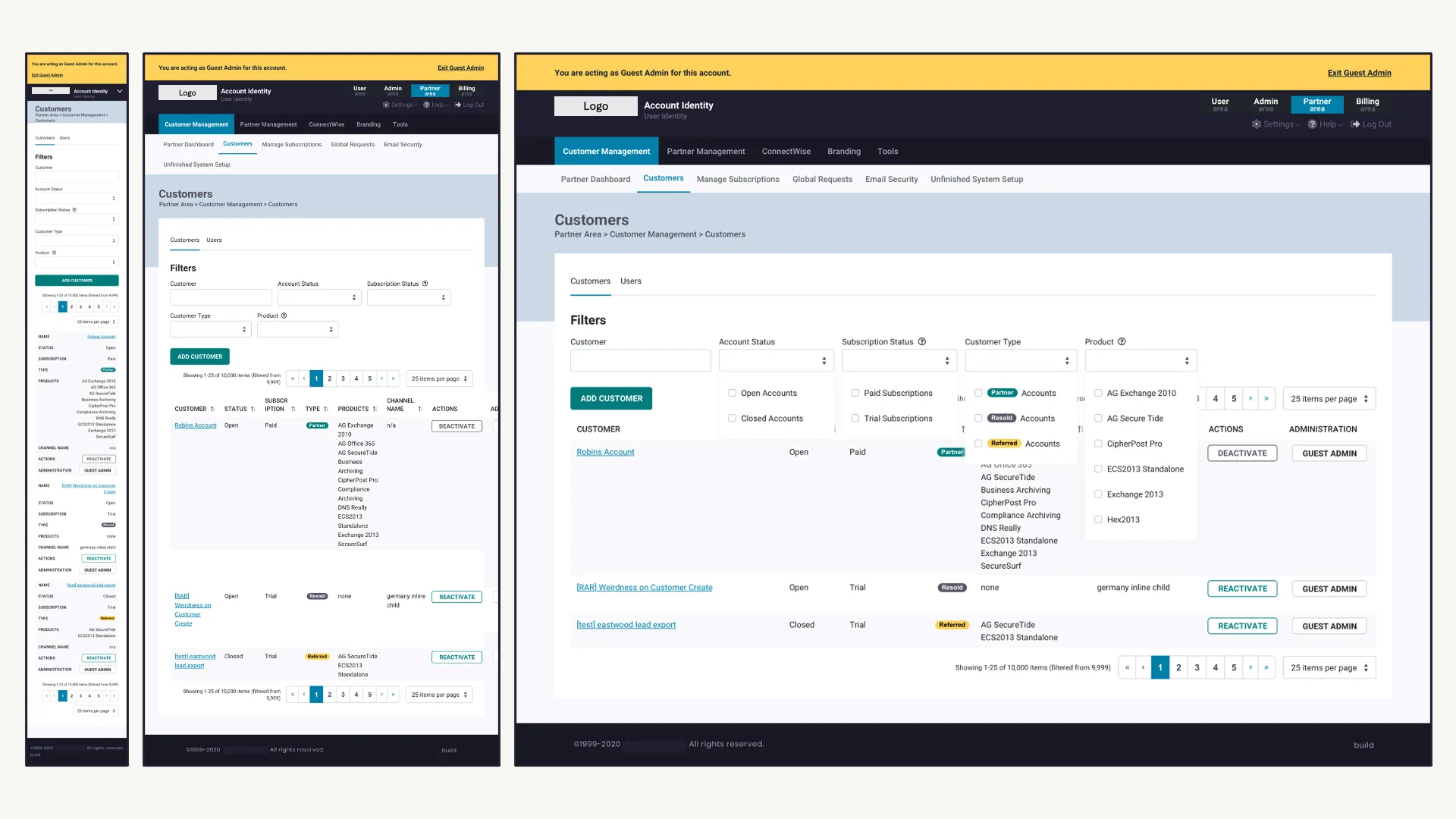Click Unfinished System Setup in tablet sub-navigation
The width and height of the screenshot is (1456, 819).
point(196,165)
